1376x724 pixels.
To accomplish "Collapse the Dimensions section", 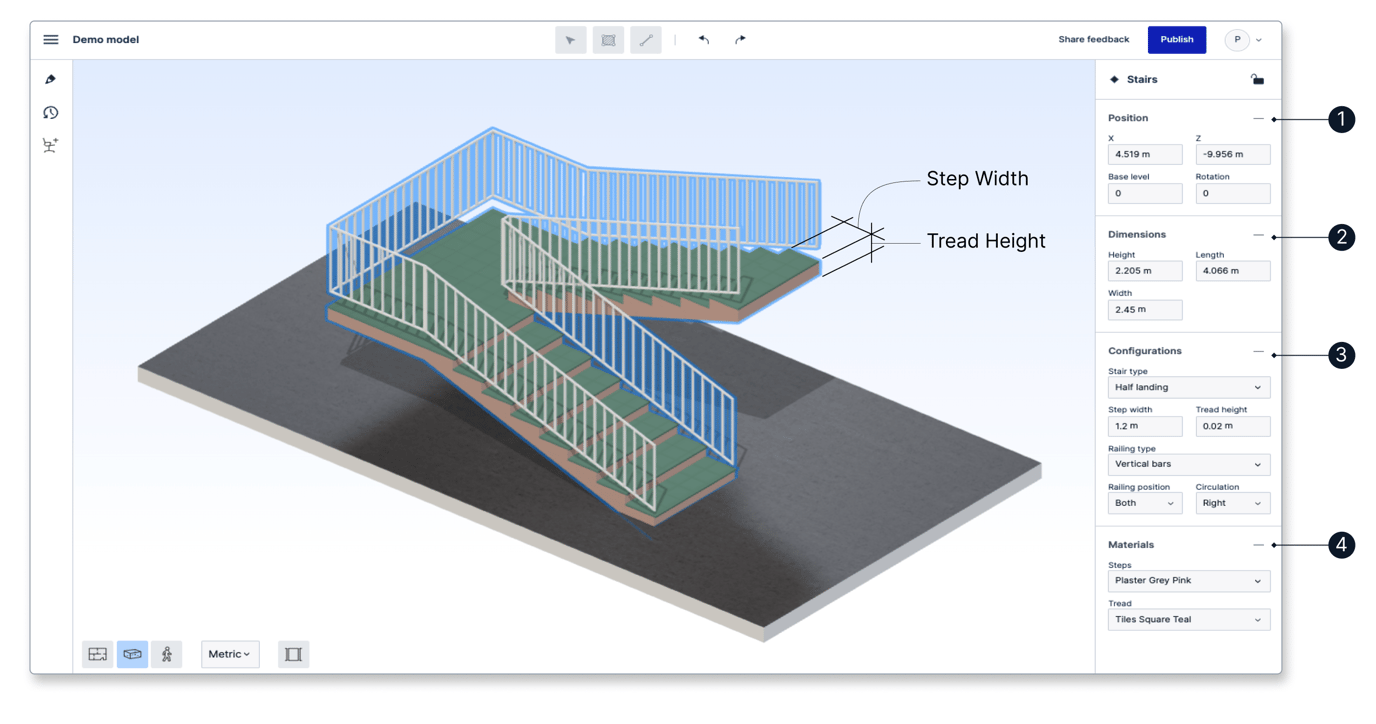I will click(1258, 235).
